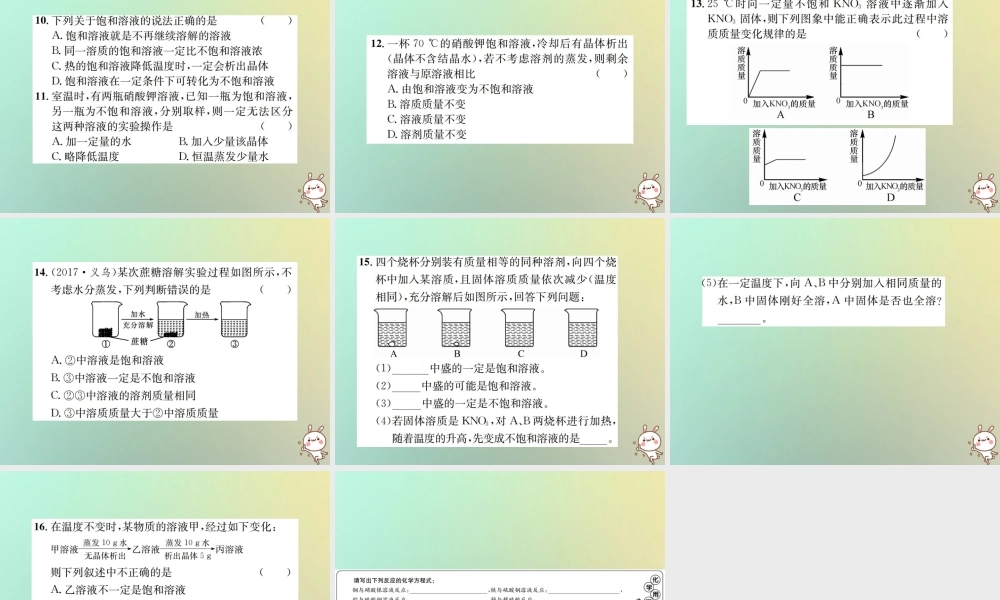The image size is (1000, 600).
Task: Open the slide thumbnail with question 16
Action: coord(165,536)
